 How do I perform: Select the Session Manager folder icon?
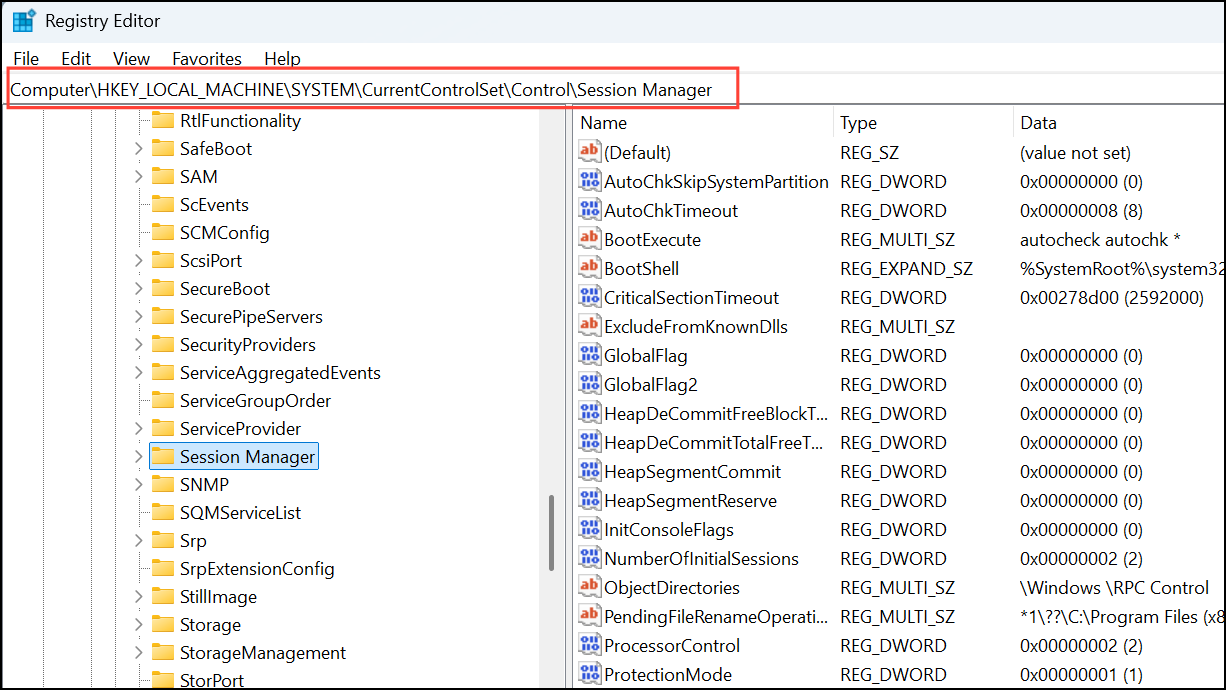163,456
